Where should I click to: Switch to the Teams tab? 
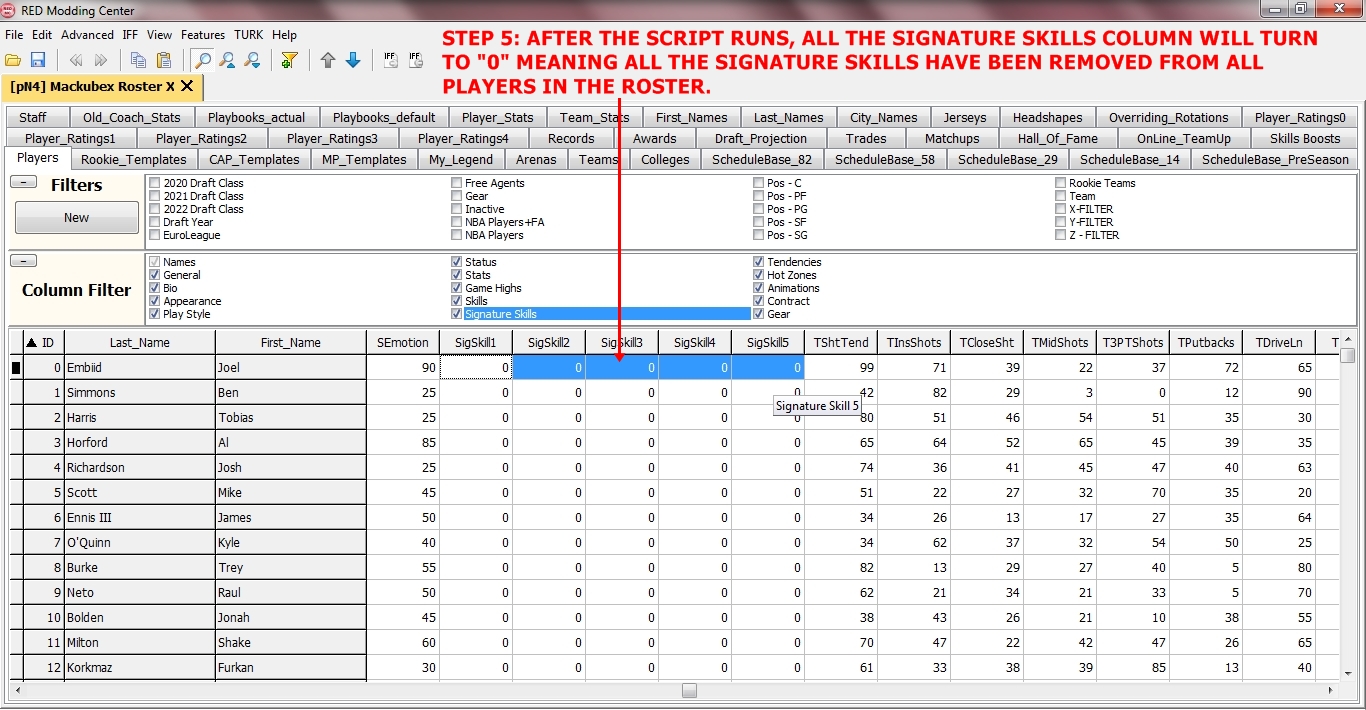[598, 160]
